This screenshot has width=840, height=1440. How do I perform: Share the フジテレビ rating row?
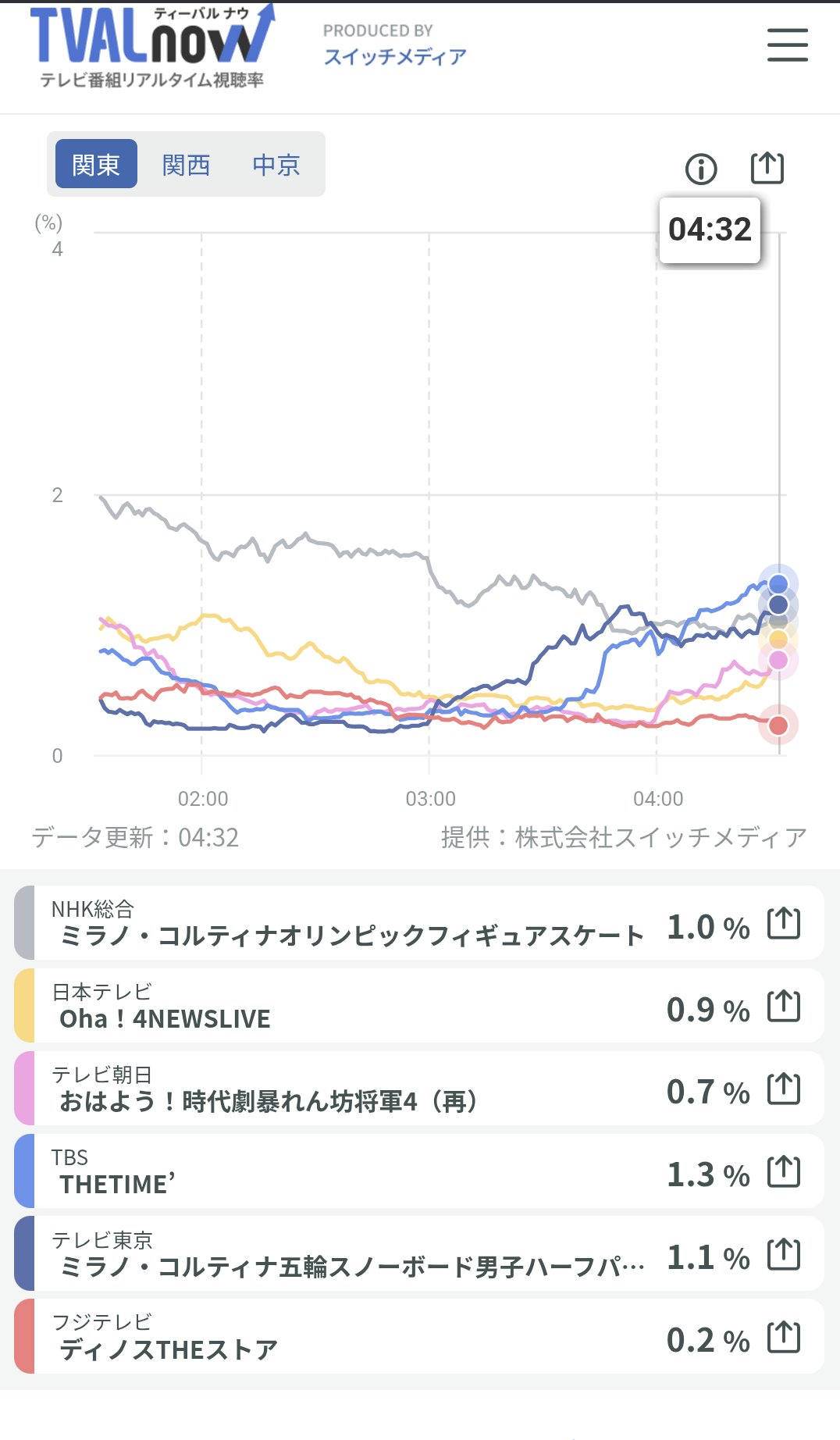(784, 1337)
